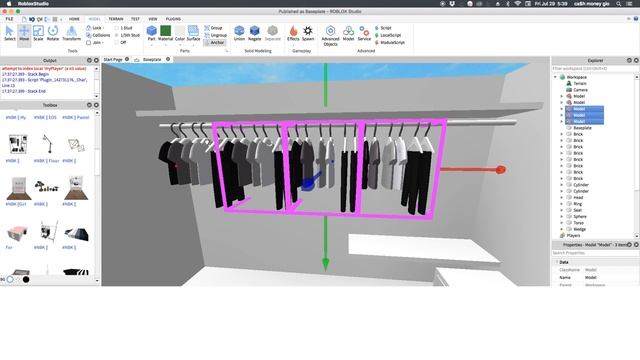Click the Name property value Model
The width and height of the screenshot is (640, 360).
point(591,277)
